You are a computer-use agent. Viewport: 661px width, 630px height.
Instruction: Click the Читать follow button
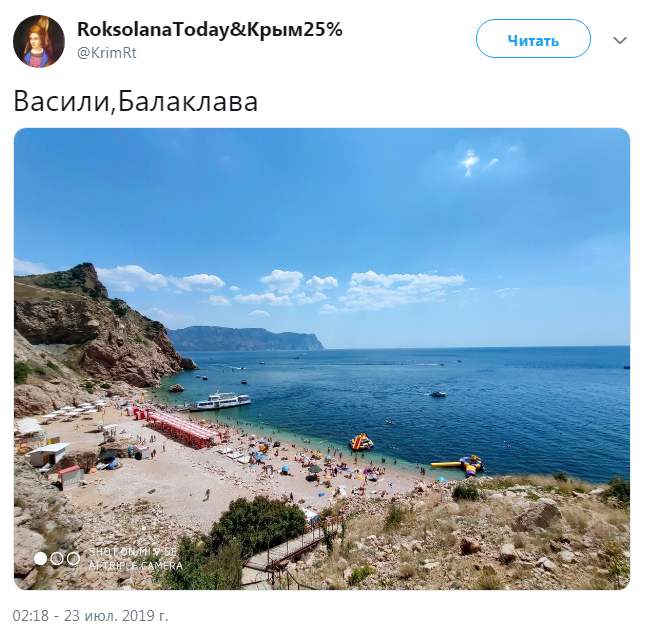point(533,39)
